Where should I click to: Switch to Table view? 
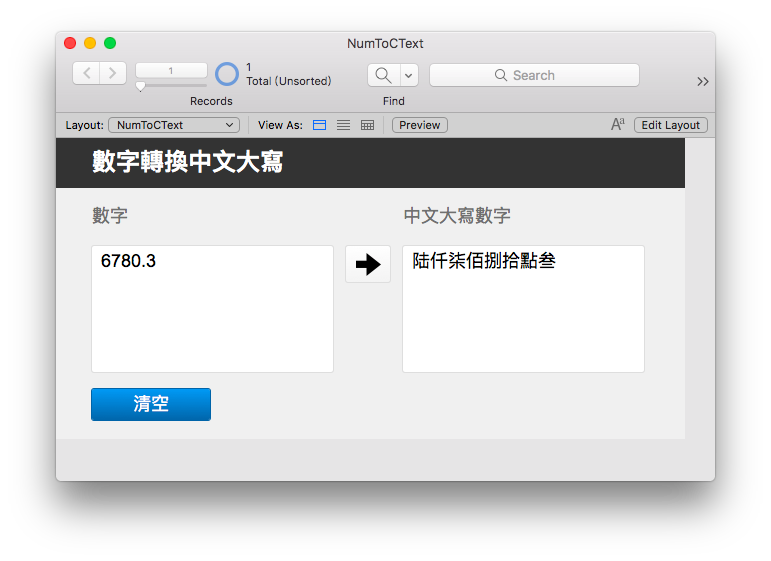coord(367,125)
